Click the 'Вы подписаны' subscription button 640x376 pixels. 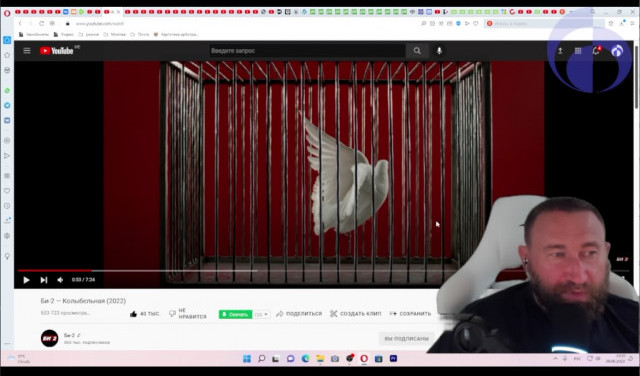(407, 338)
